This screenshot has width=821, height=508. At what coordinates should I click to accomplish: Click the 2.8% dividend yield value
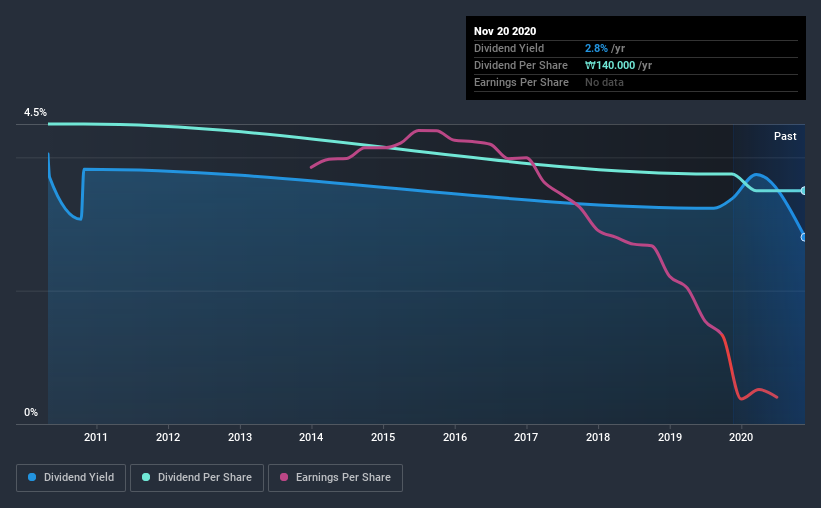click(596, 48)
